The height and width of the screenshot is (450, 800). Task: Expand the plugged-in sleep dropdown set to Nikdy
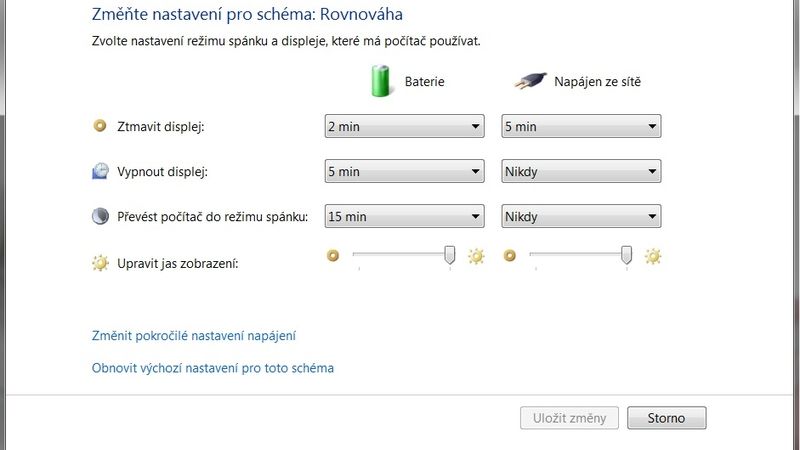click(x=581, y=216)
